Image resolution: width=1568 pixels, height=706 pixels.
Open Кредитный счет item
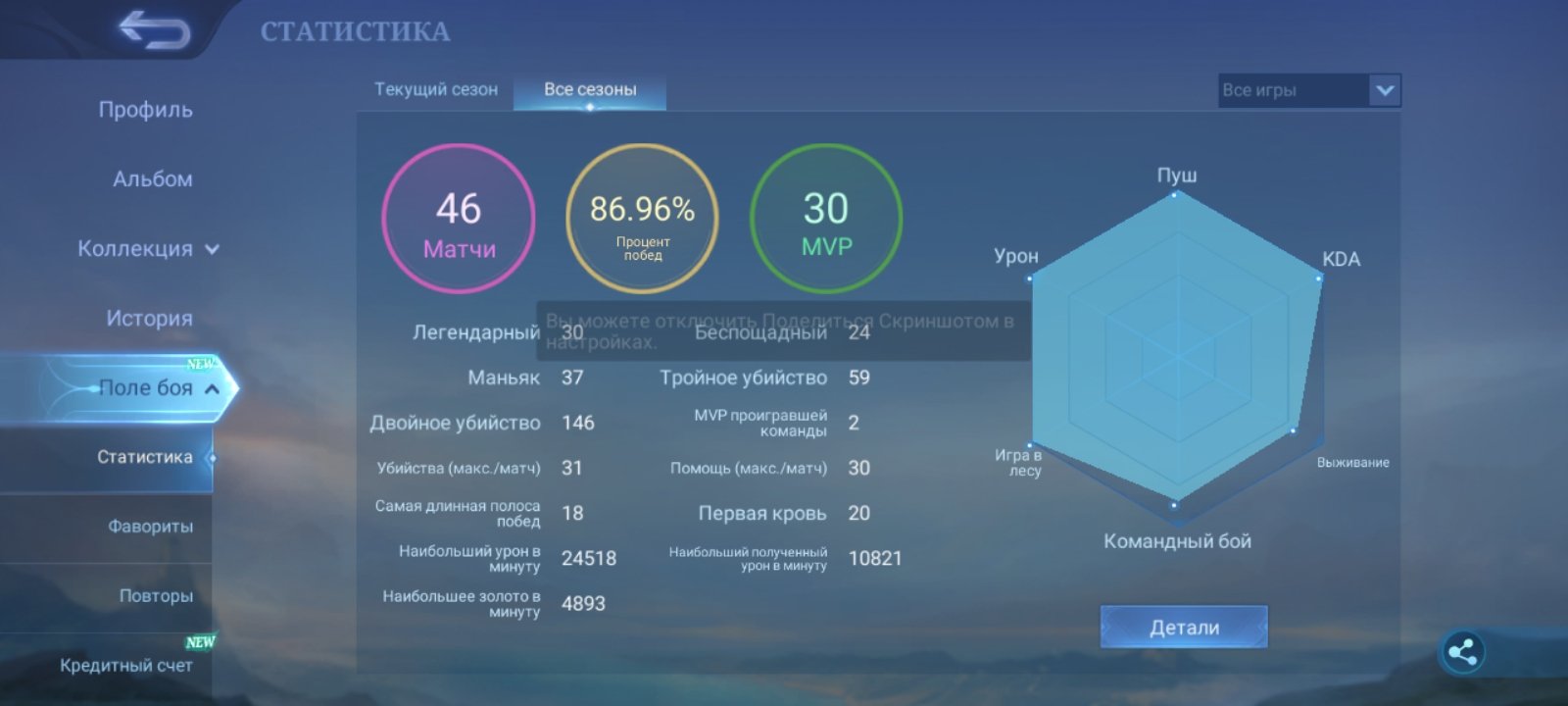coord(126,666)
